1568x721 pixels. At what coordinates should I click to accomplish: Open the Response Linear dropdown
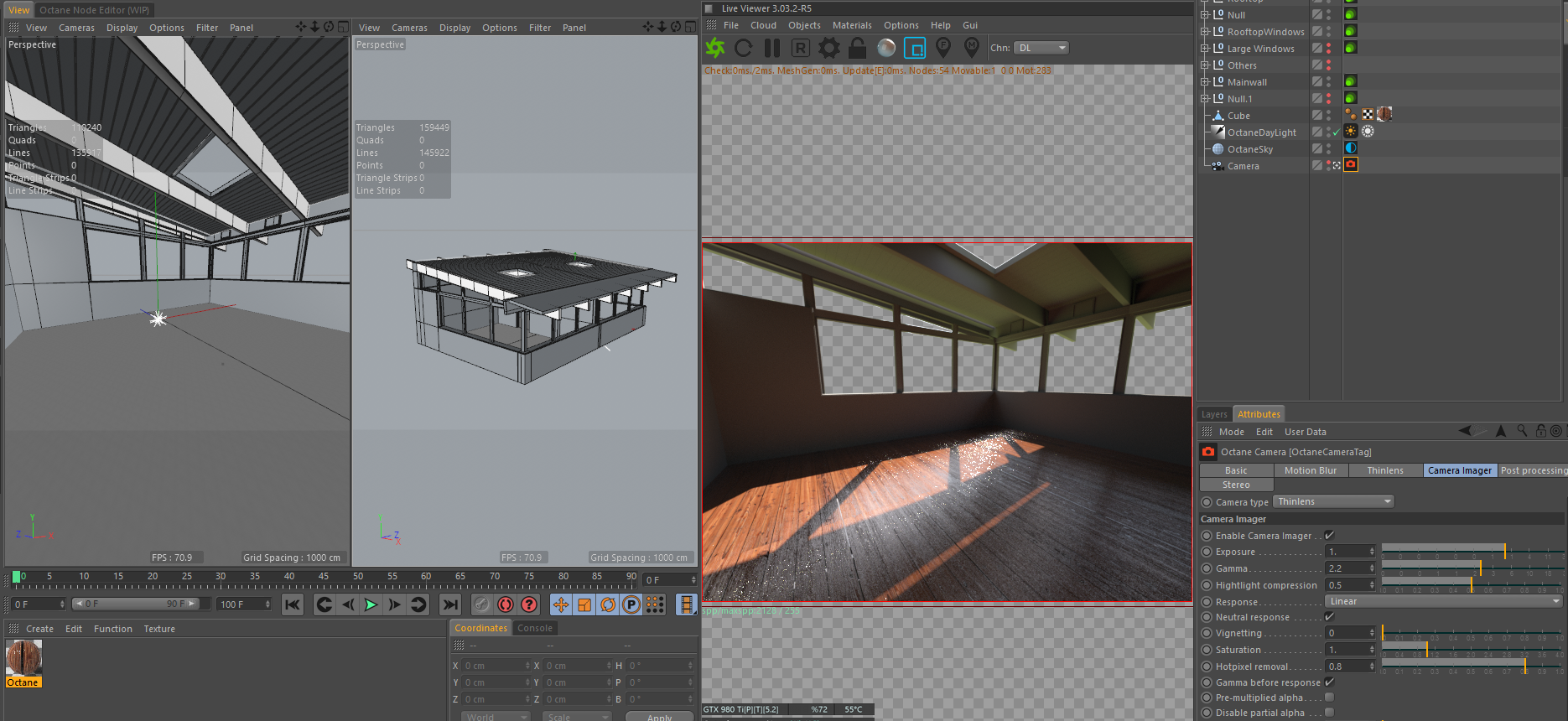(x=1444, y=601)
